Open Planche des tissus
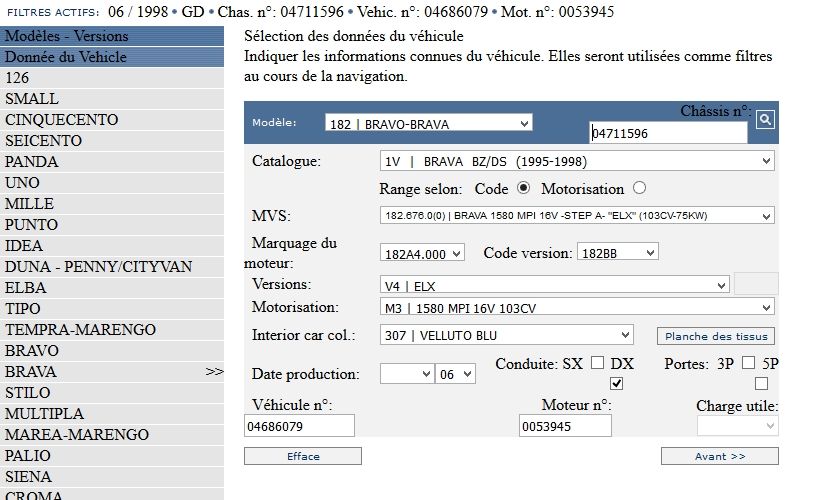The height and width of the screenshot is (500, 824). (716, 336)
